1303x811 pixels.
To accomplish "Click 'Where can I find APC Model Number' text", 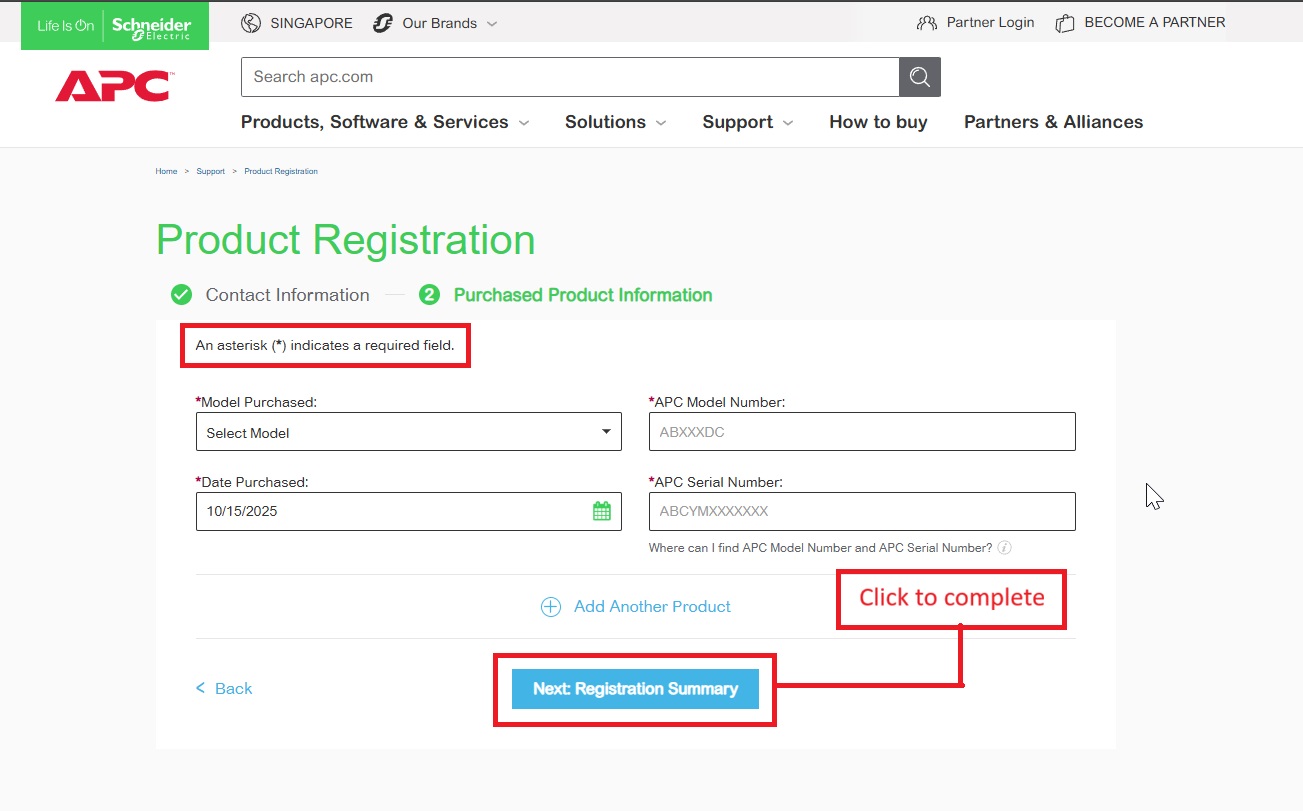I will (820, 548).
